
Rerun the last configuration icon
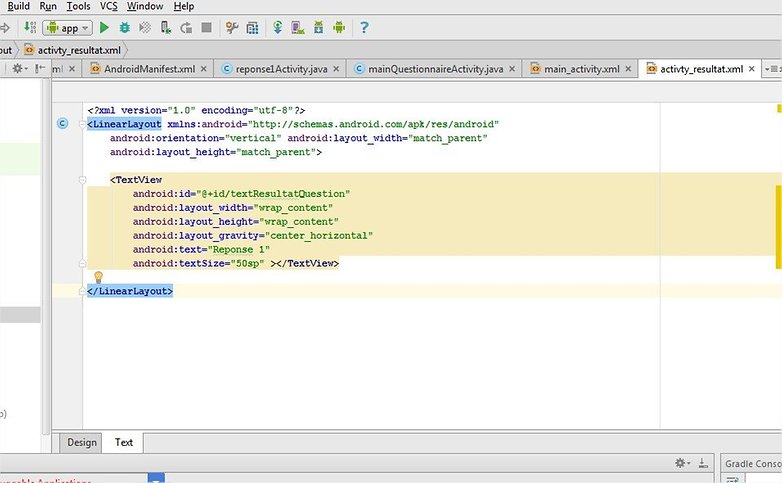pos(186,27)
